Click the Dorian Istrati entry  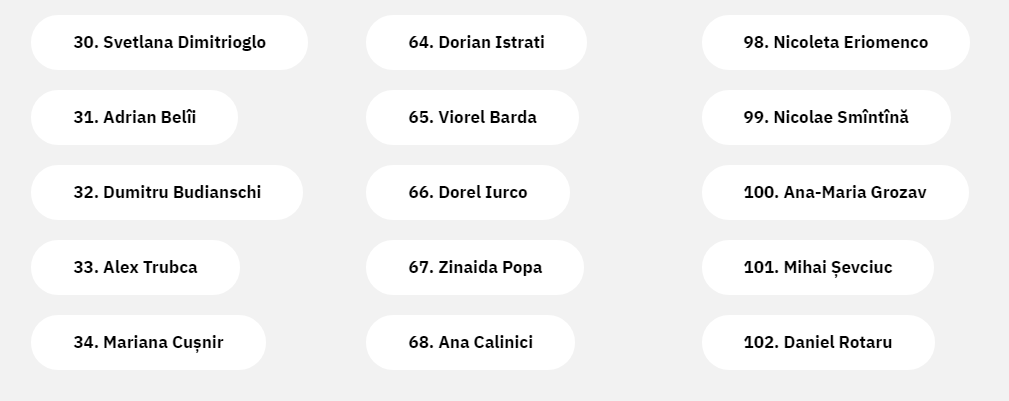click(476, 42)
